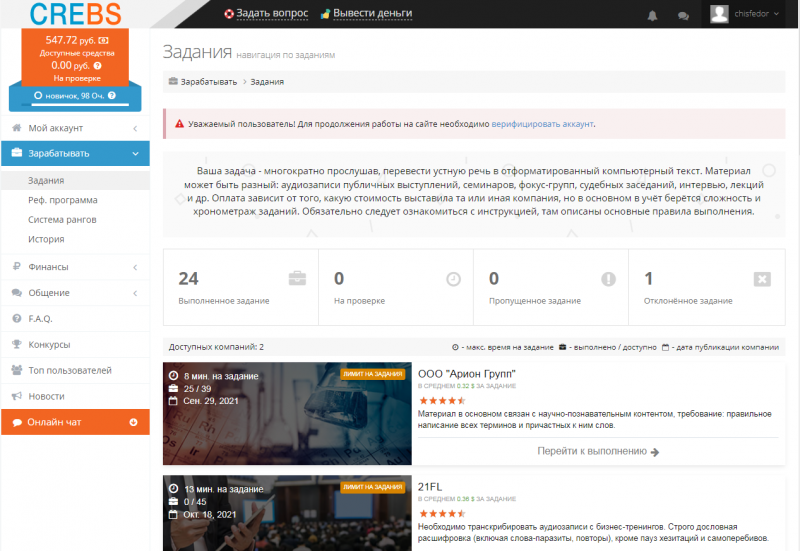This screenshot has height=551, width=800.
Task: Click the briefcase icon on Выполненное задание
Action: click(x=297, y=279)
